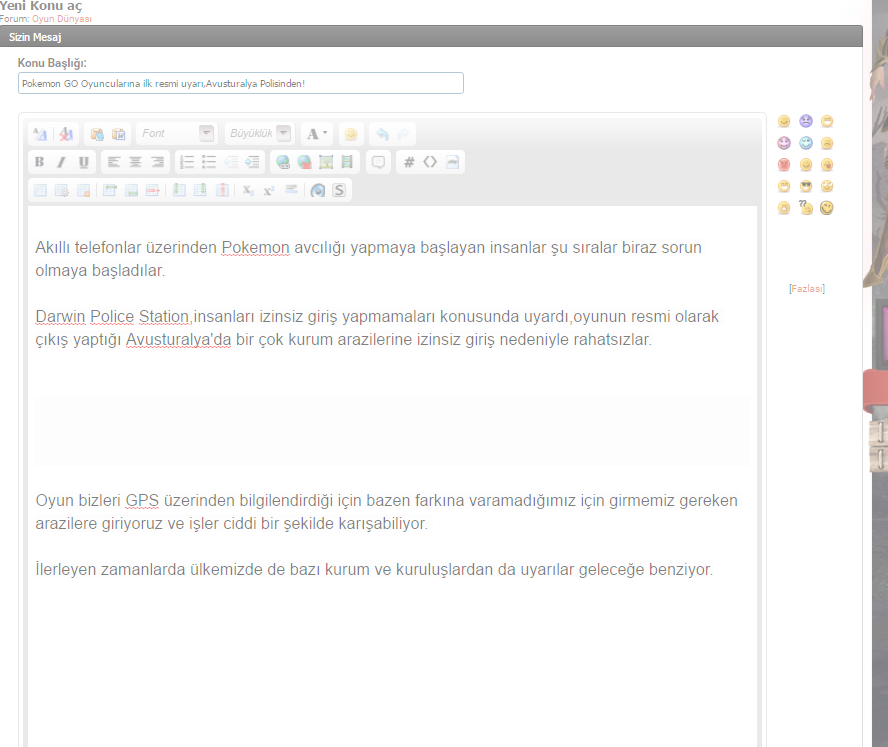Toggle underline formatting

click(x=83, y=162)
